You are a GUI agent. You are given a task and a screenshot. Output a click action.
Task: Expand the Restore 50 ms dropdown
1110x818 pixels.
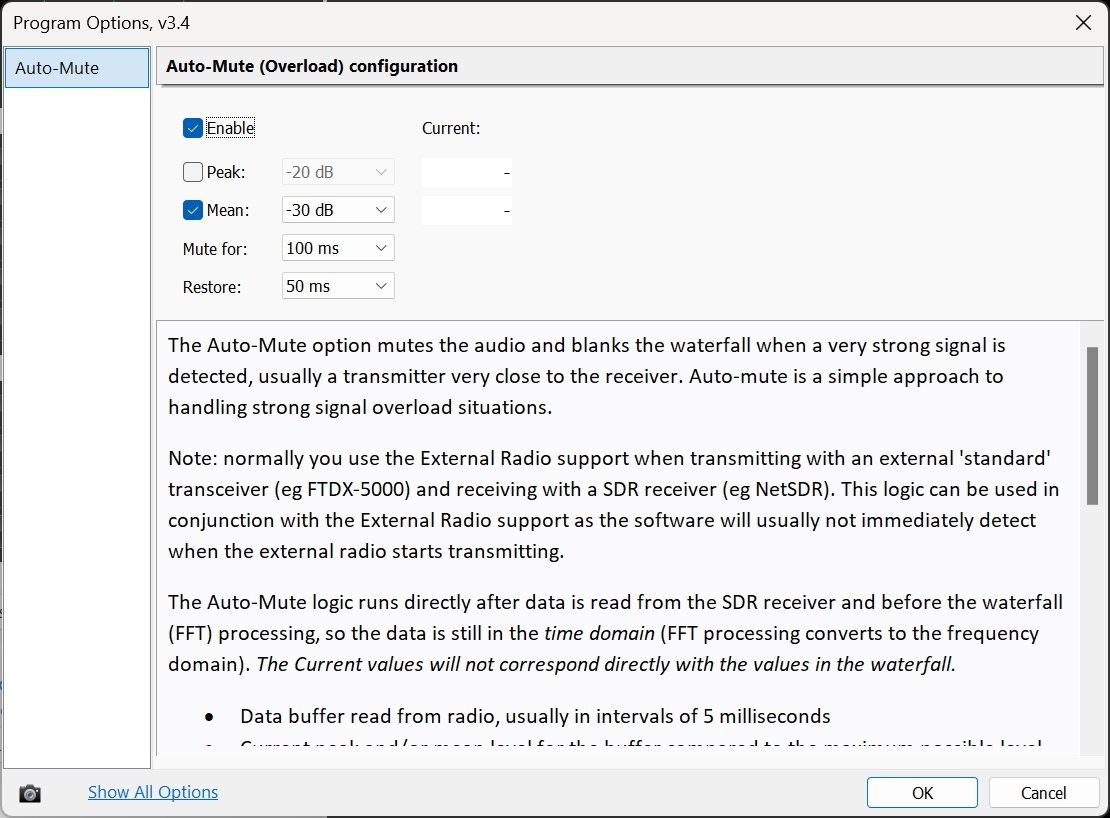click(x=338, y=286)
